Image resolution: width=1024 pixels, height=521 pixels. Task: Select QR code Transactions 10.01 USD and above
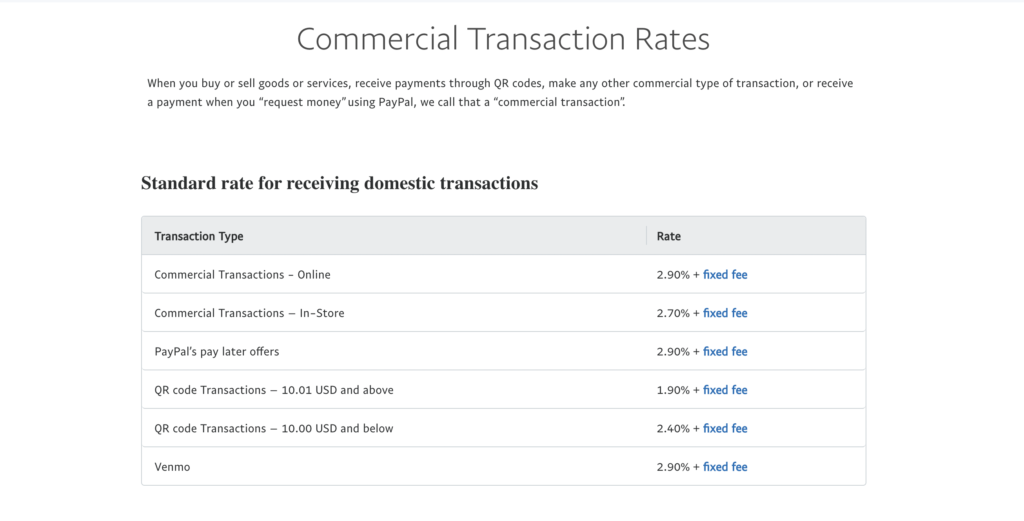tap(274, 390)
